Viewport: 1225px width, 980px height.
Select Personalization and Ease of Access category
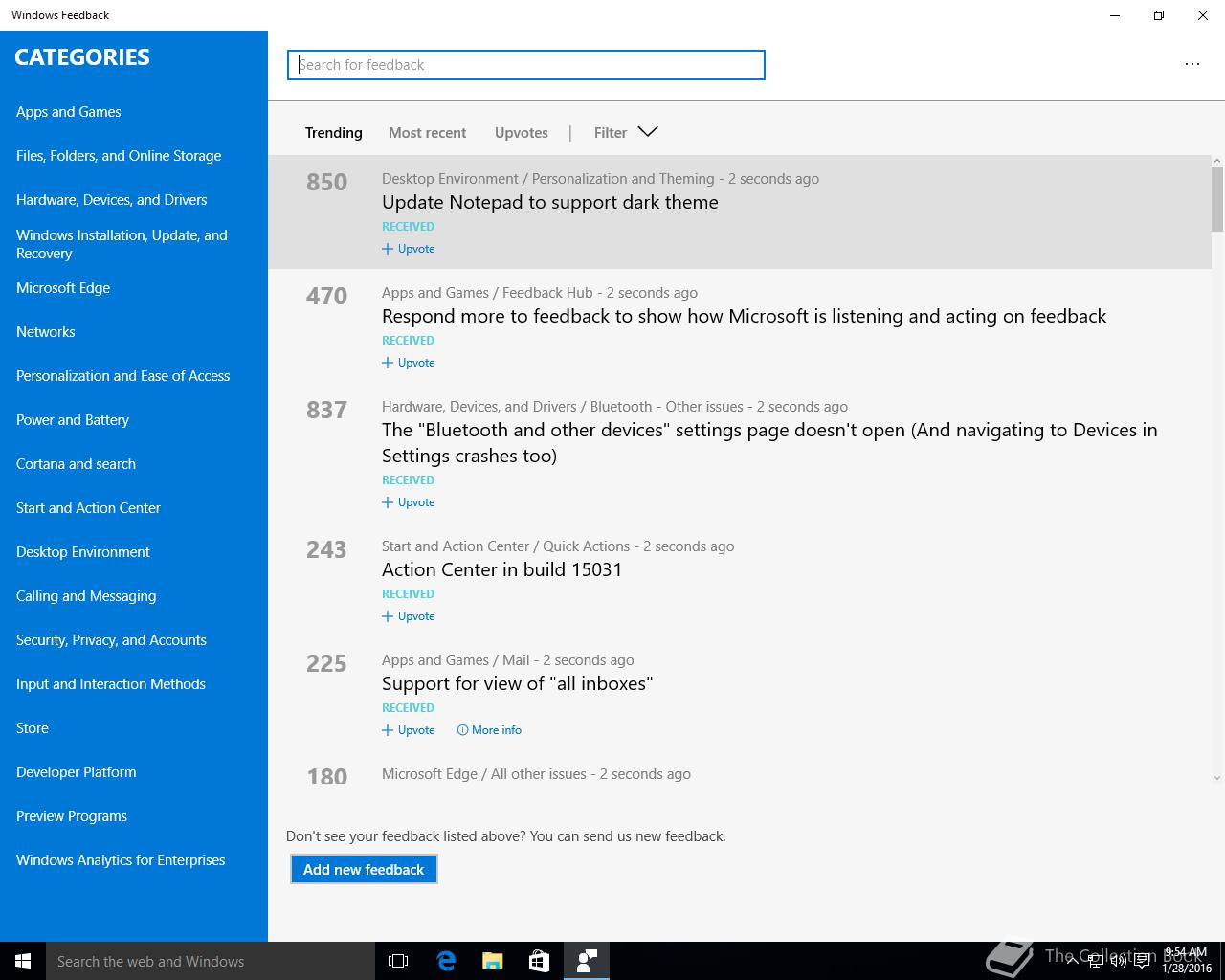123,376
